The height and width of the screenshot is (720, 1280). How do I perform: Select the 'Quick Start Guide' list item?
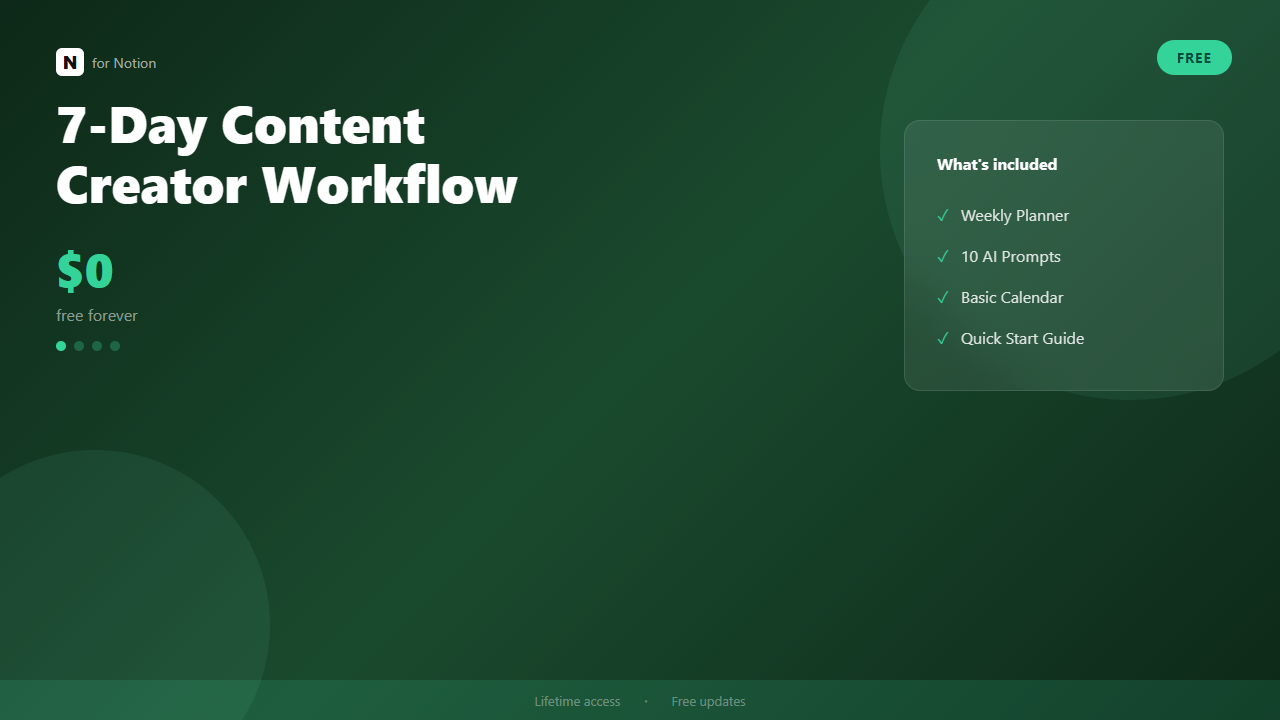point(1022,338)
